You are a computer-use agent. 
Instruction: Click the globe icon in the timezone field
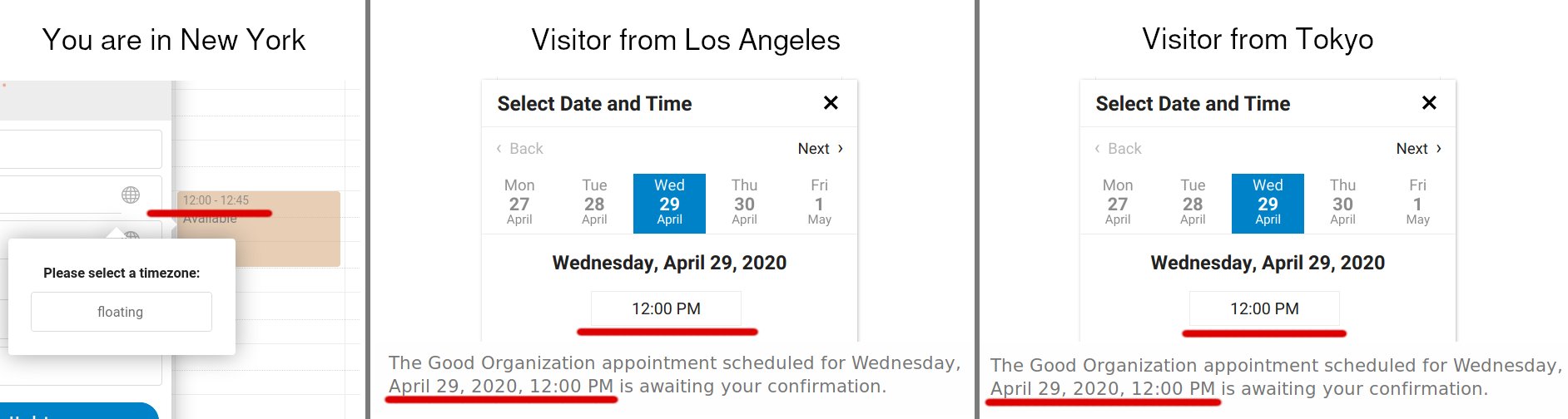(x=131, y=195)
